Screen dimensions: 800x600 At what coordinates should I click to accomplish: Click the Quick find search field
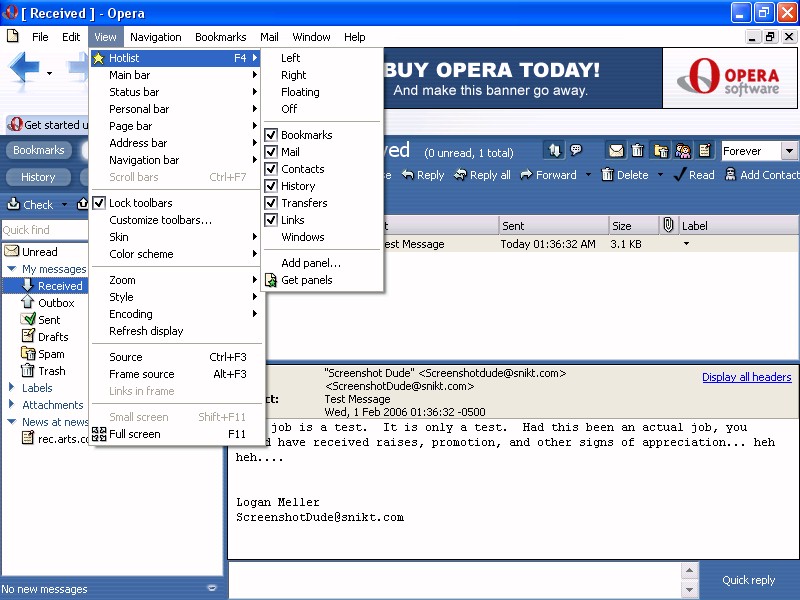tap(46, 230)
